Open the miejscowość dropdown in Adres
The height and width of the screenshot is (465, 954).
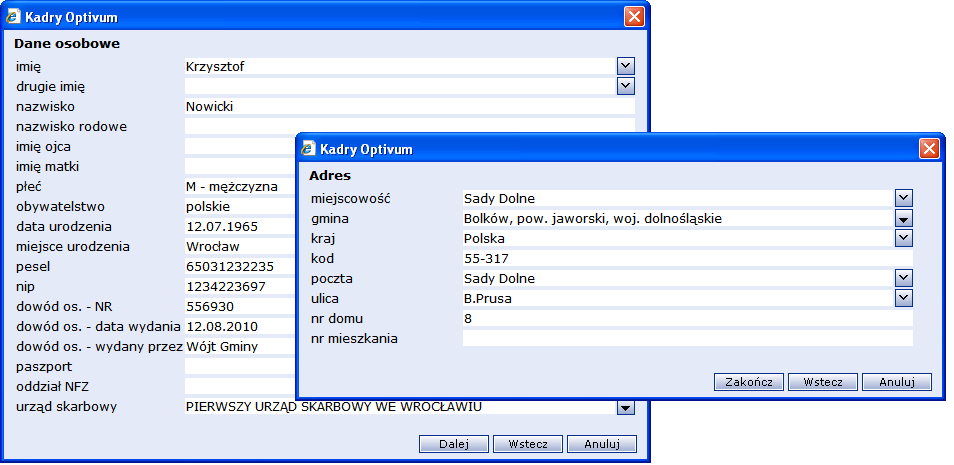click(x=904, y=198)
